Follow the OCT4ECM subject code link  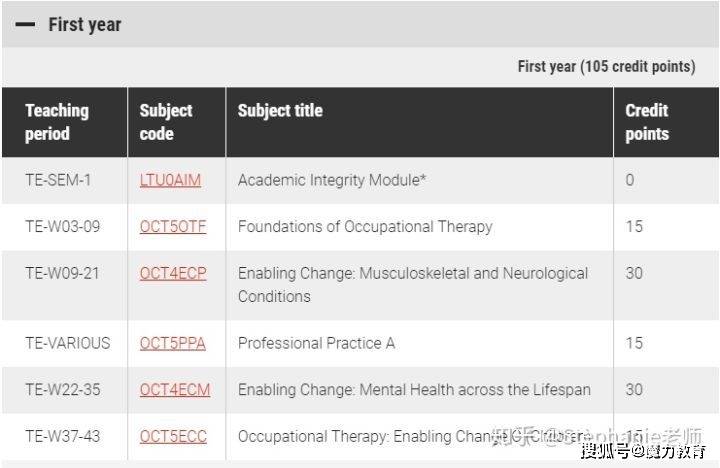[175, 389]
